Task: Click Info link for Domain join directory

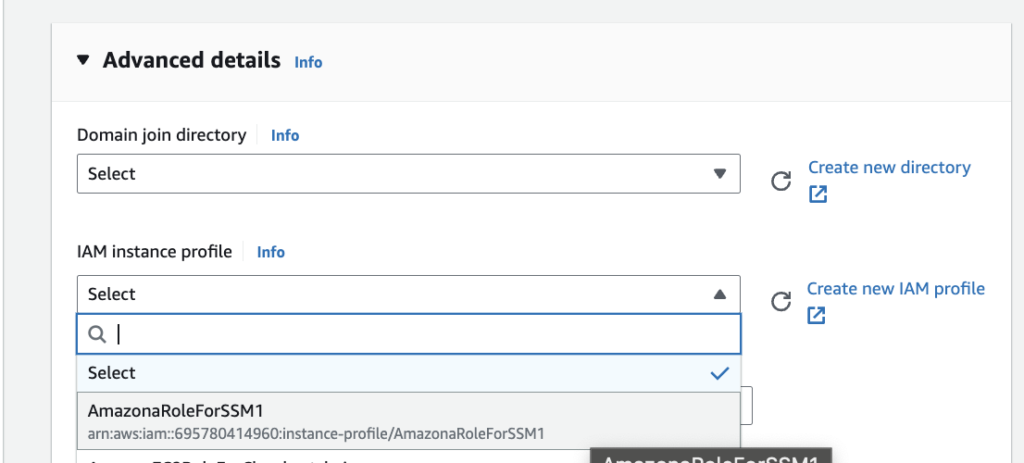Action: 285,135
